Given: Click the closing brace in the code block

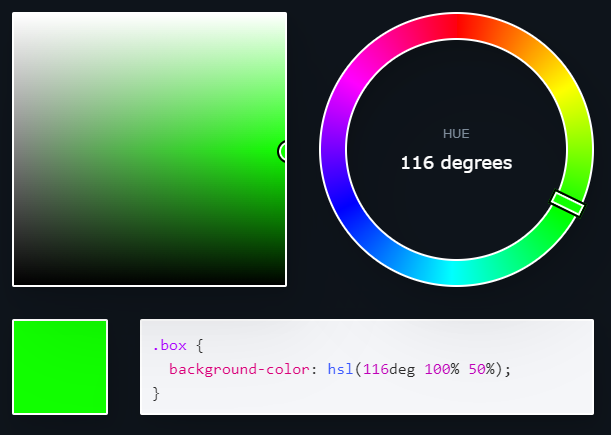Looking at the screenshot, I should [x=156, y=393].
